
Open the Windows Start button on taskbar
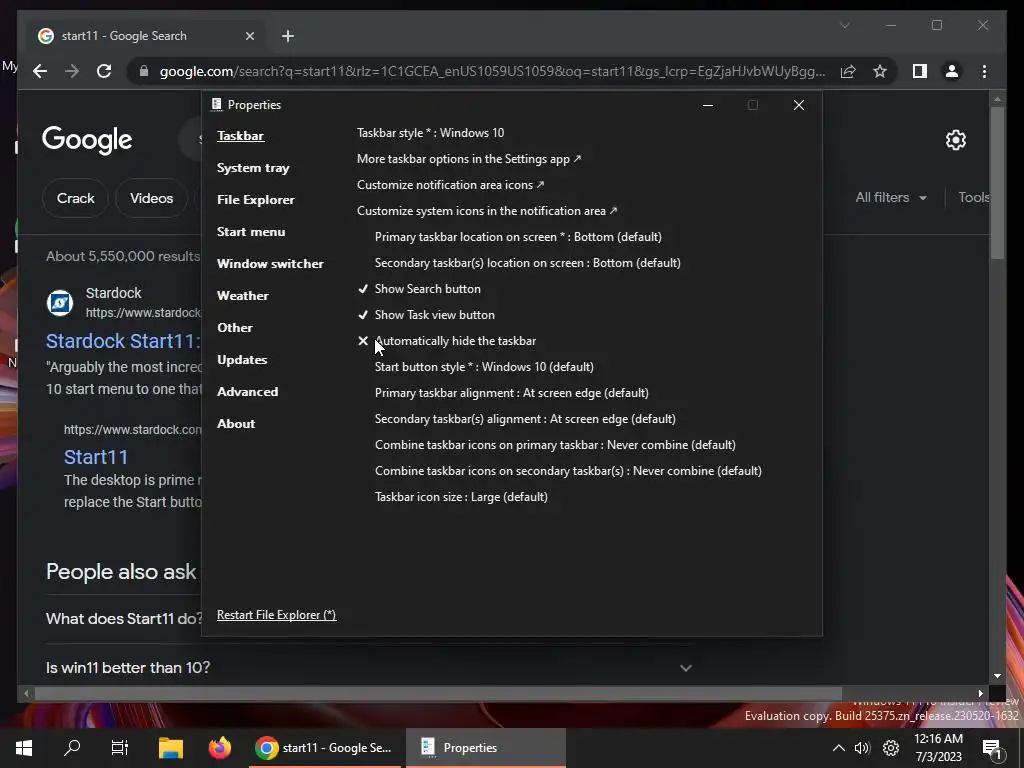[x=24, y=748]
